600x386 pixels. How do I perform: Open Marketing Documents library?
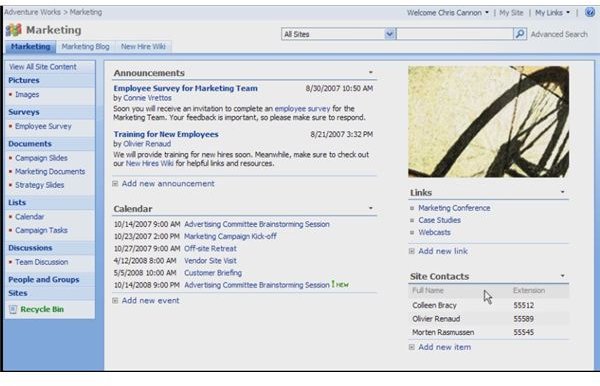(50, 171)
